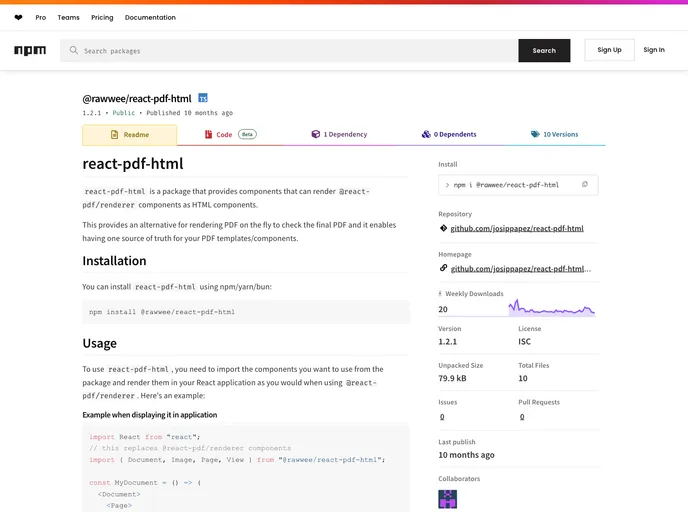Open the 1 Dependency tab
The width and height of the screenshot is (688, 512).
(x=339, y=134)
